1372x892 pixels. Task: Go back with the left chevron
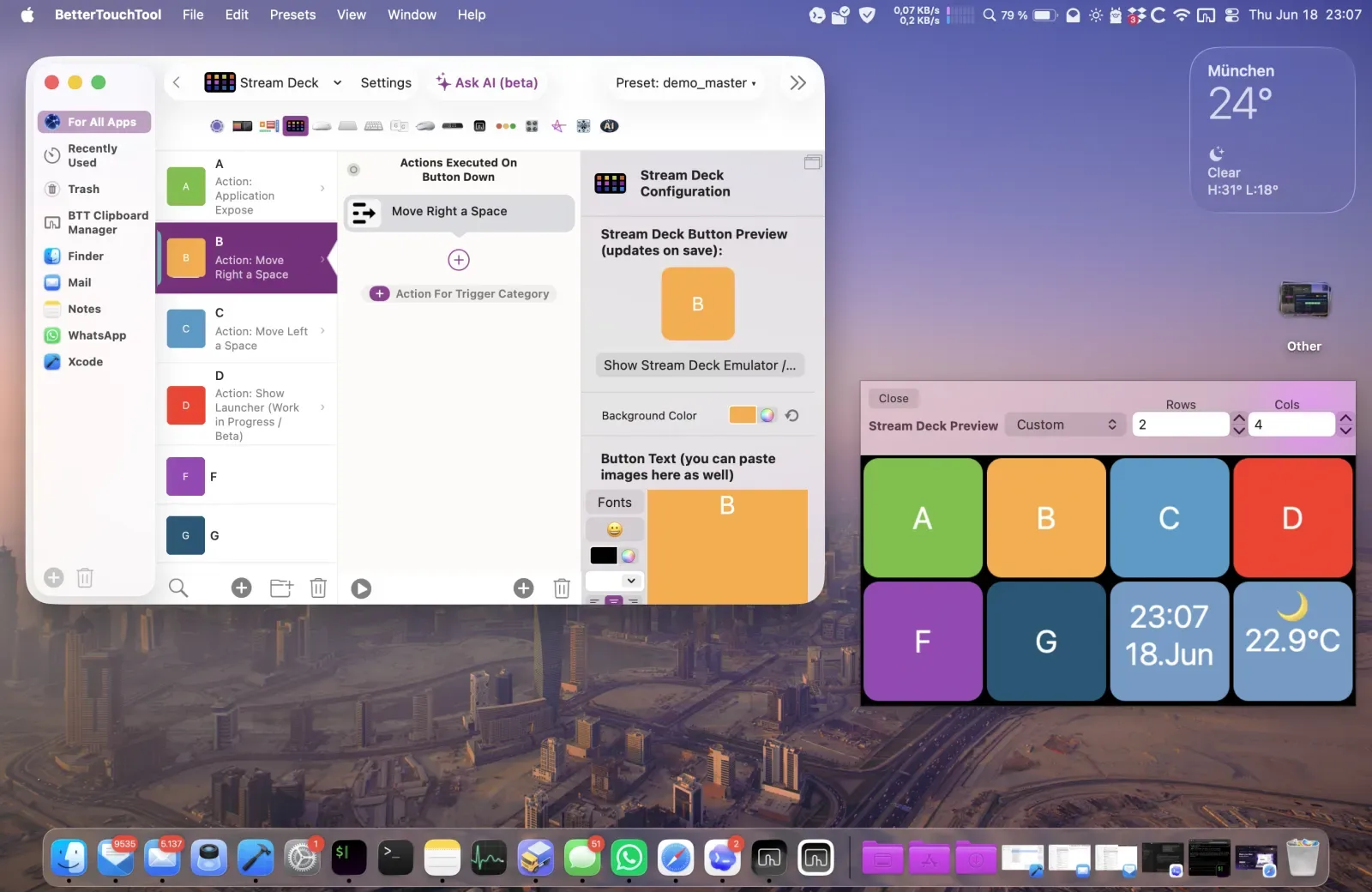click(177, 82)
